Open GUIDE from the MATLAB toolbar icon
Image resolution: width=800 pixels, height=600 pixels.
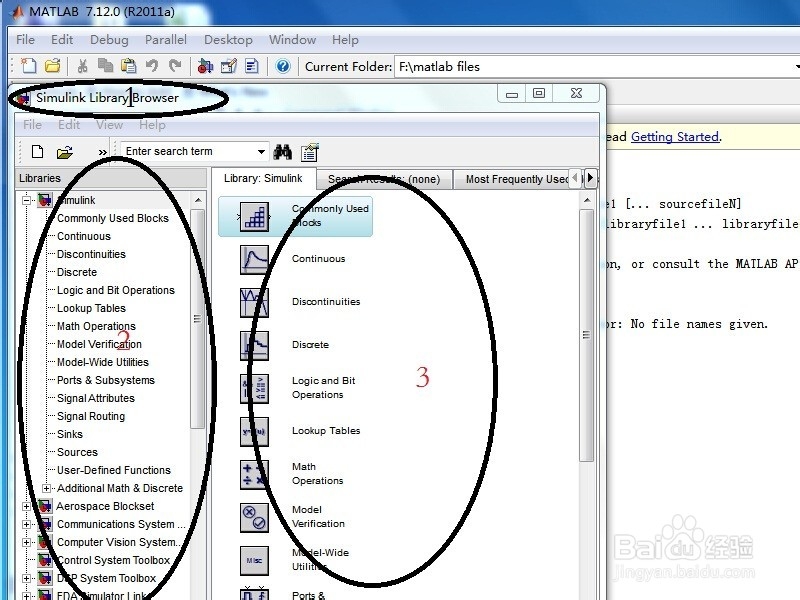[229, 66]
